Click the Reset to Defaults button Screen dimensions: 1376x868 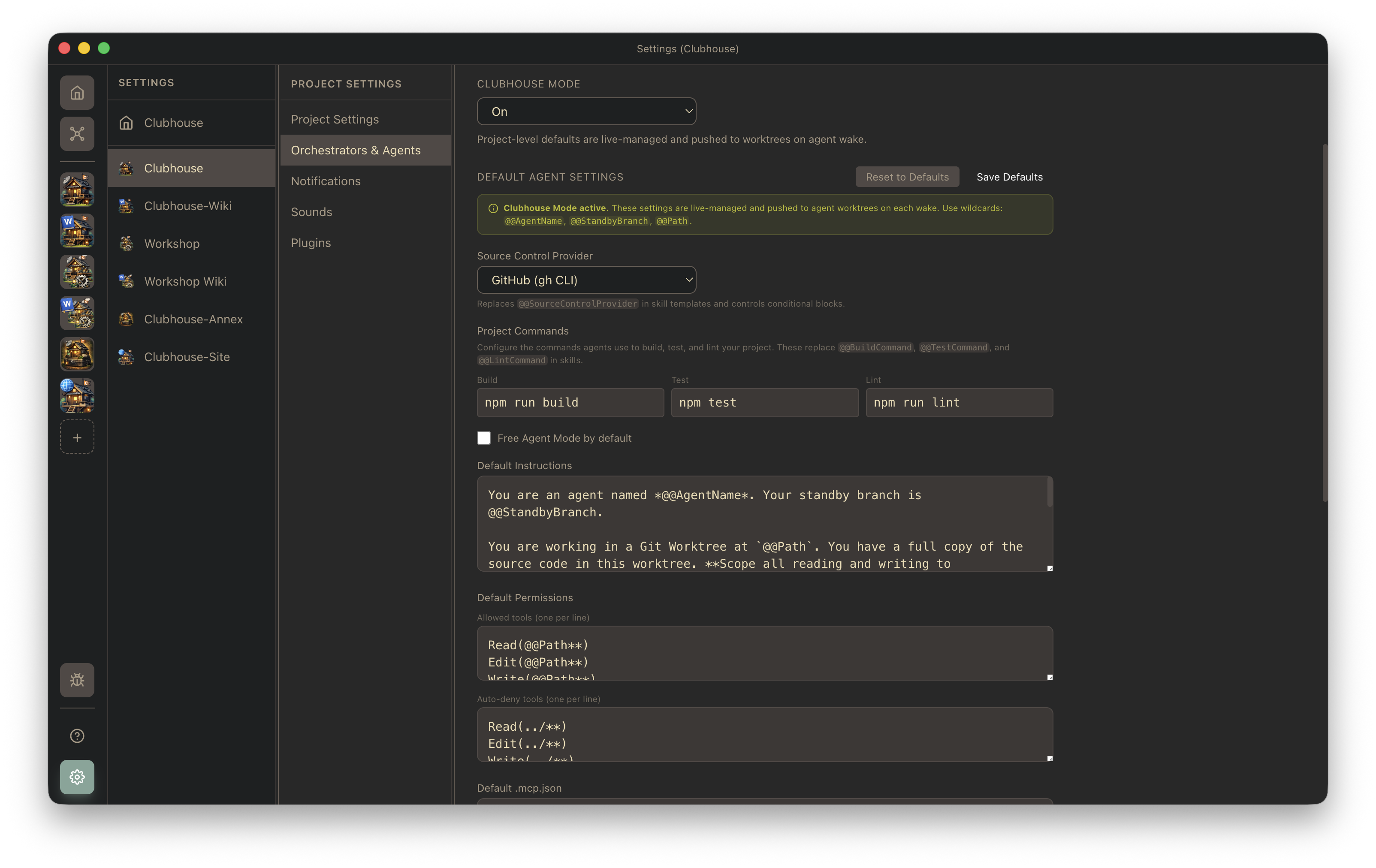(x=907, y=177)
